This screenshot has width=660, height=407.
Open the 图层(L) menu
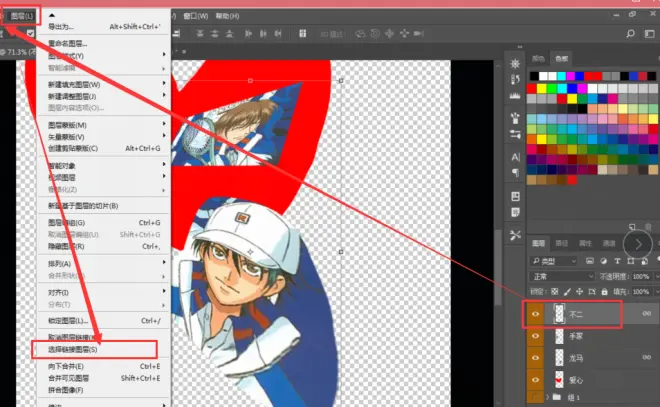(x=22, y=16)
